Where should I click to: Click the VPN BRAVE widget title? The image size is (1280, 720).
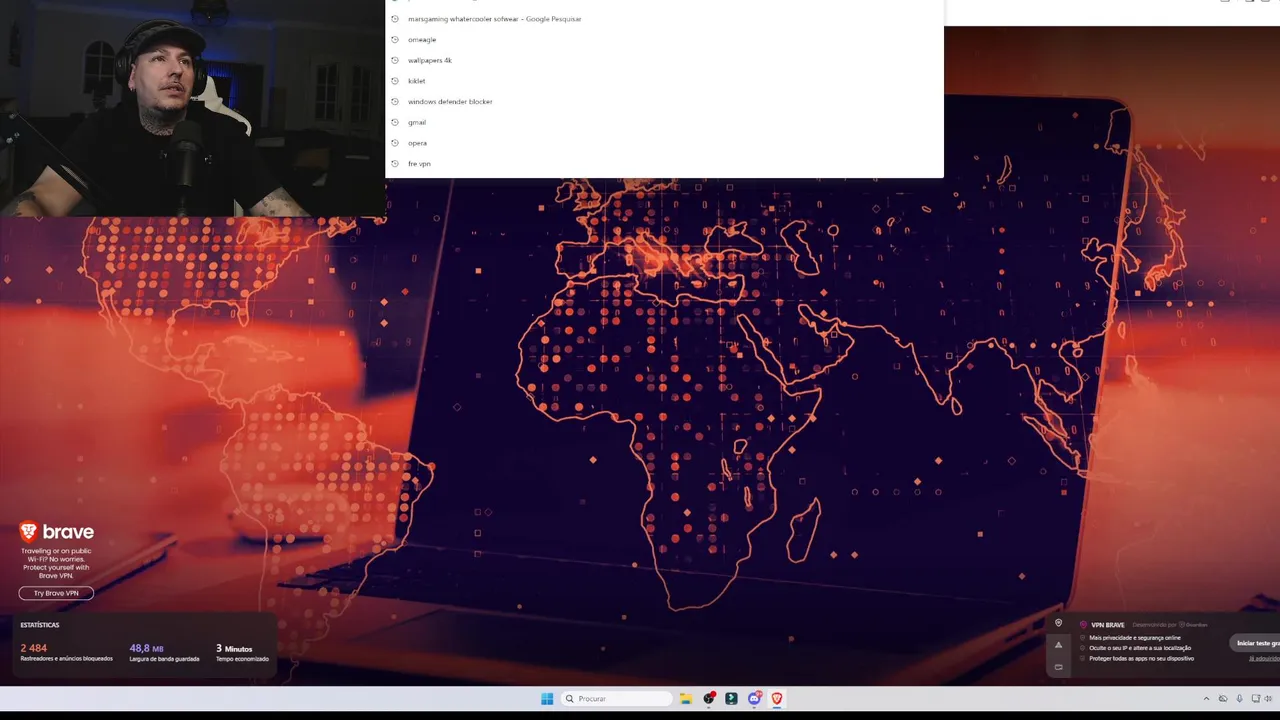click(1107, 625)
